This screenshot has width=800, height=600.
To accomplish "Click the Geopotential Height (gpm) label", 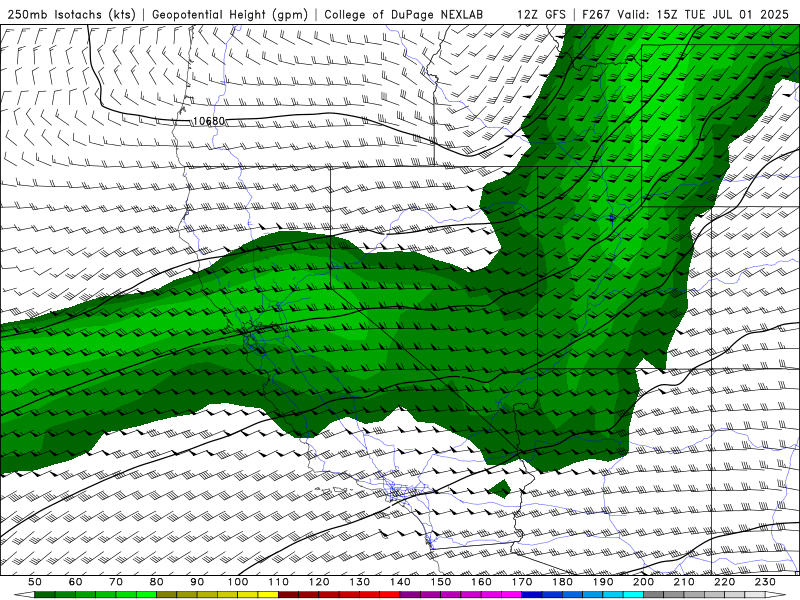I will point(230,14).
